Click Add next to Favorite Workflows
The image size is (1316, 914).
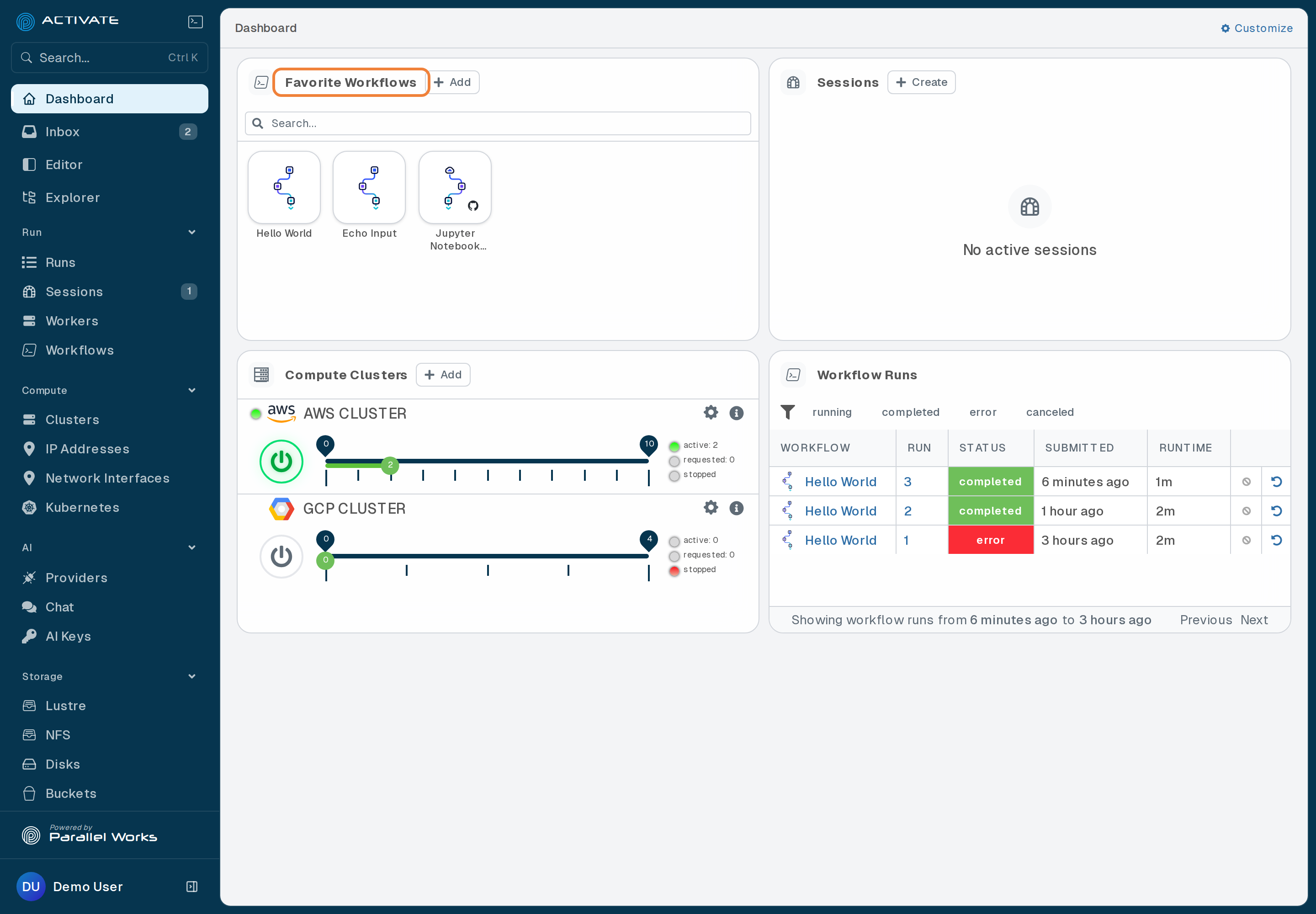pos(454,82)
